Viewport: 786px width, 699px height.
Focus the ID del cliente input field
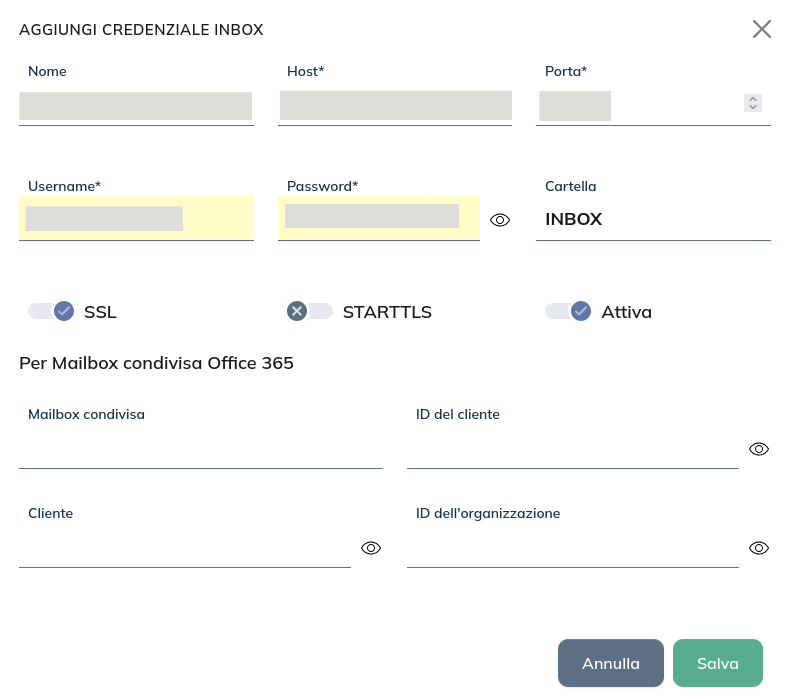[x=572, y=449]
